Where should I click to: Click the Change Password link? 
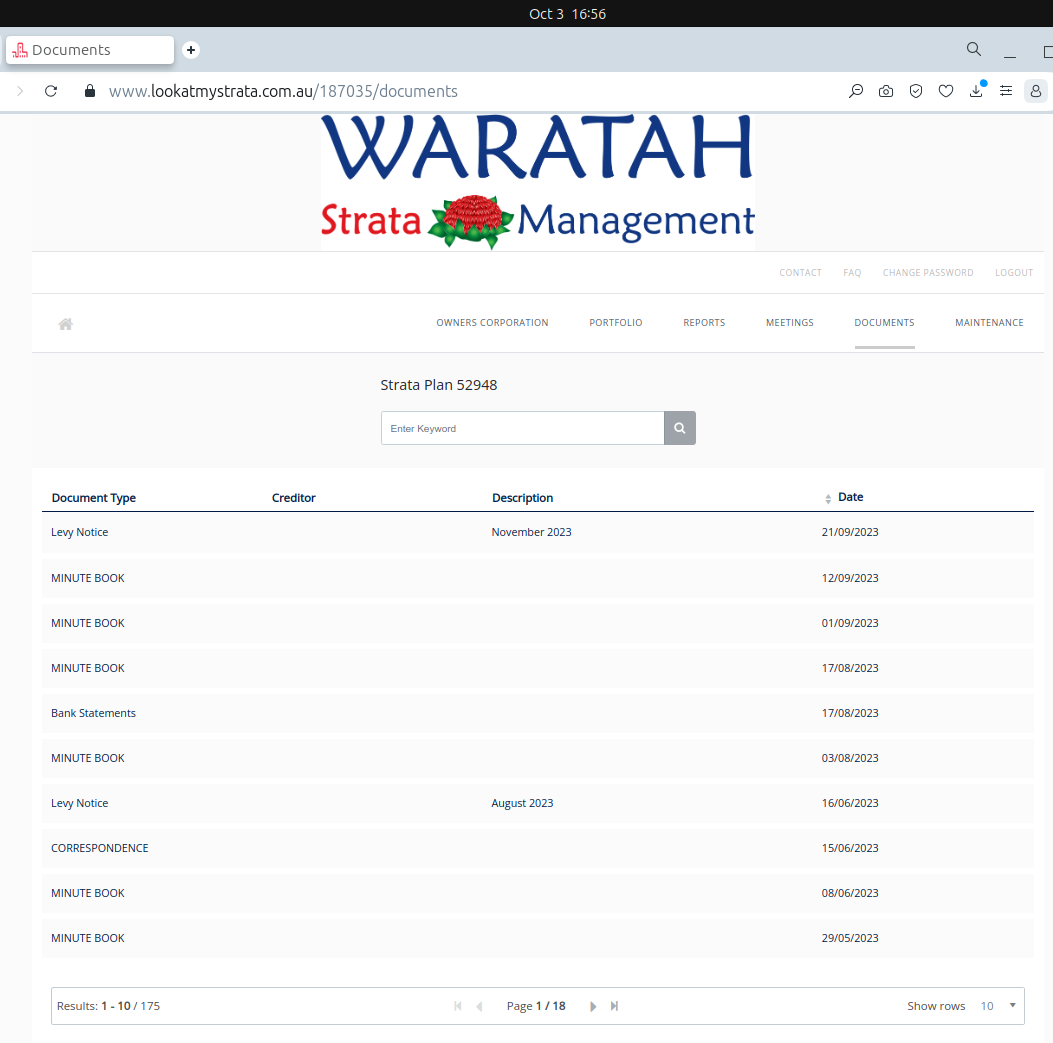(928, 273)
